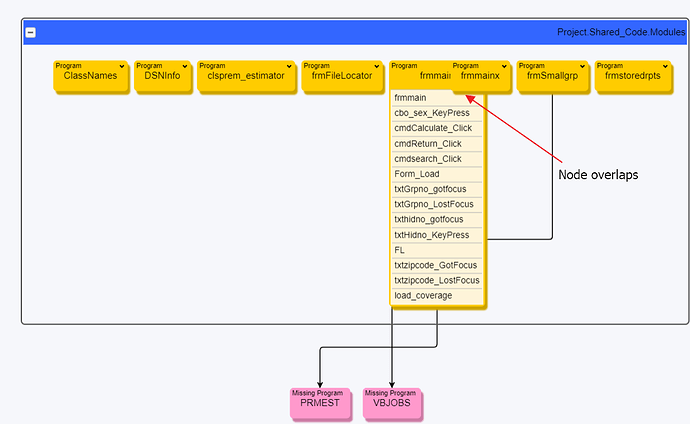Collapse the Project.Shared_Code.Modules group
The width and height of the screenshot is (690, 424).
pyautogui.click(x=32, y=32)
